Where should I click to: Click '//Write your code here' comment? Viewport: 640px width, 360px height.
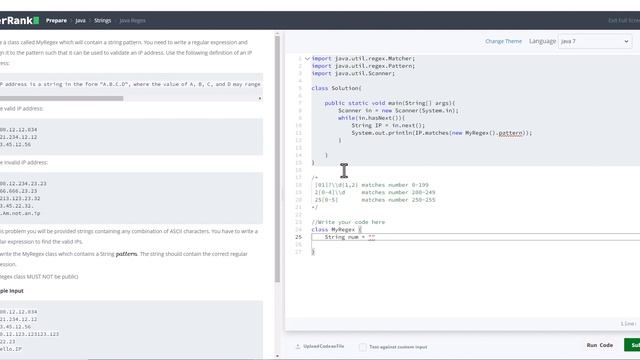pyautogui.click(x=348, y=222)
